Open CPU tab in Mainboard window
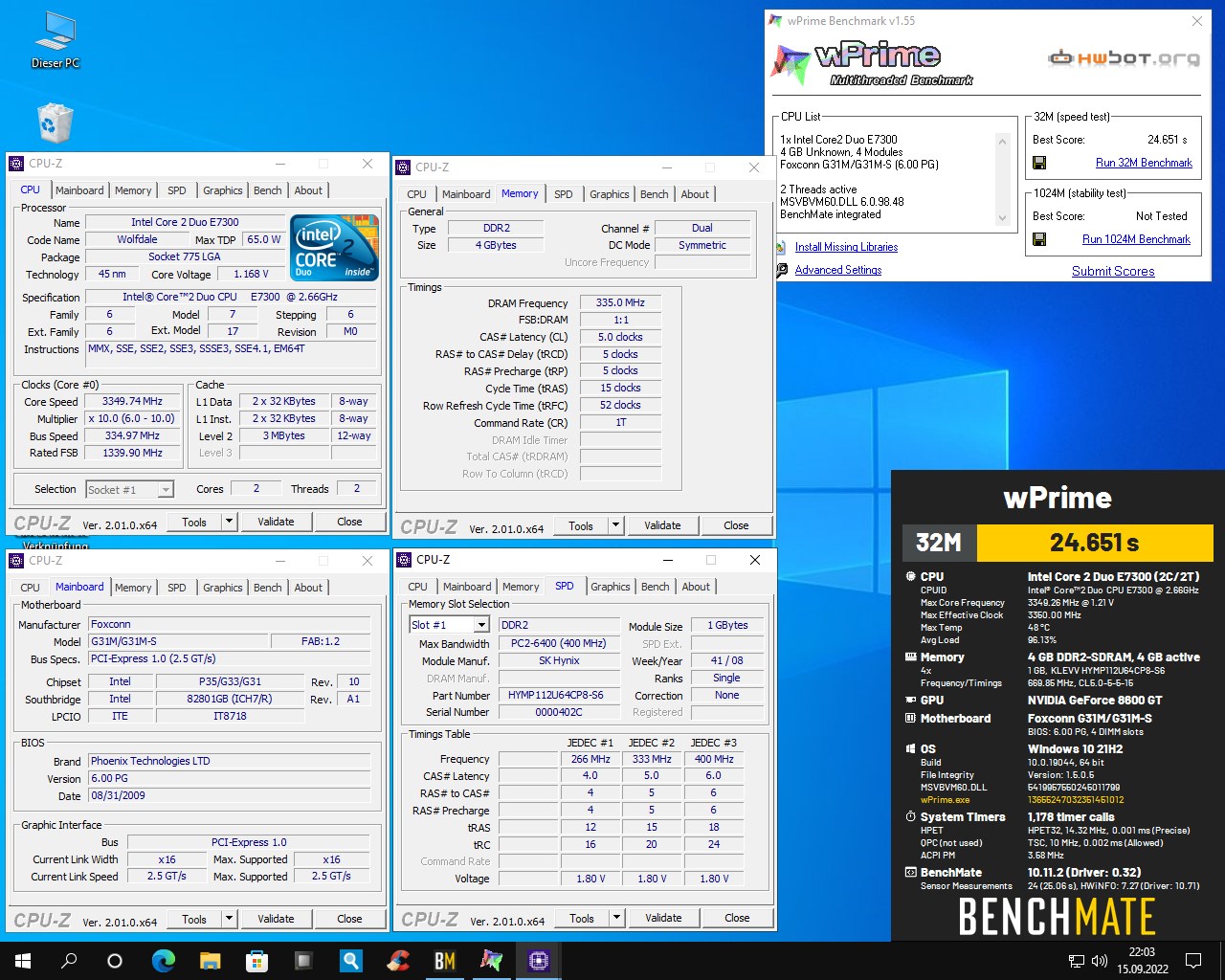This screenshot has height=980, width=1225. tap(31, 588)
